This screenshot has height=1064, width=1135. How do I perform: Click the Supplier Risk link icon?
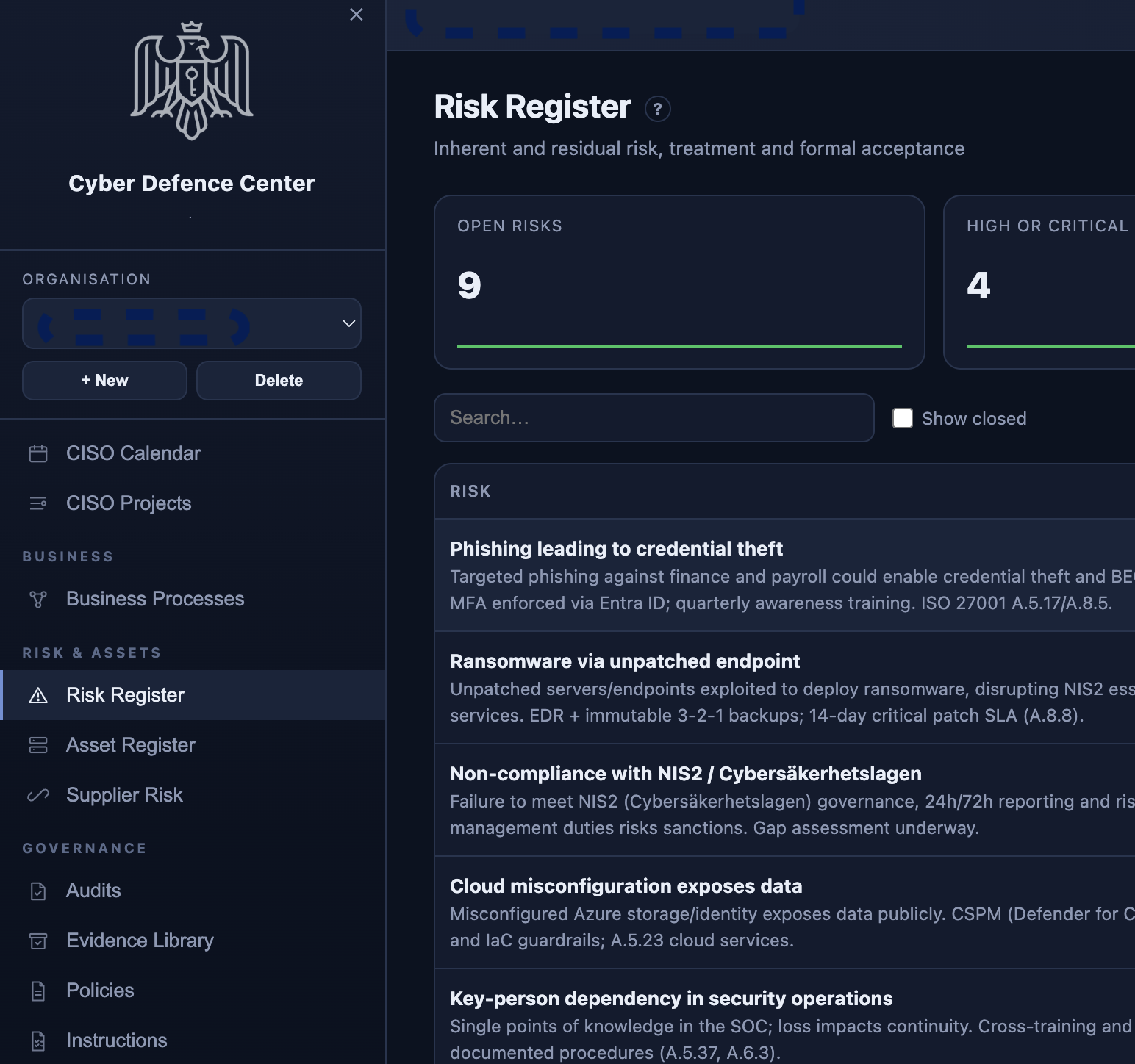[38, 795]
